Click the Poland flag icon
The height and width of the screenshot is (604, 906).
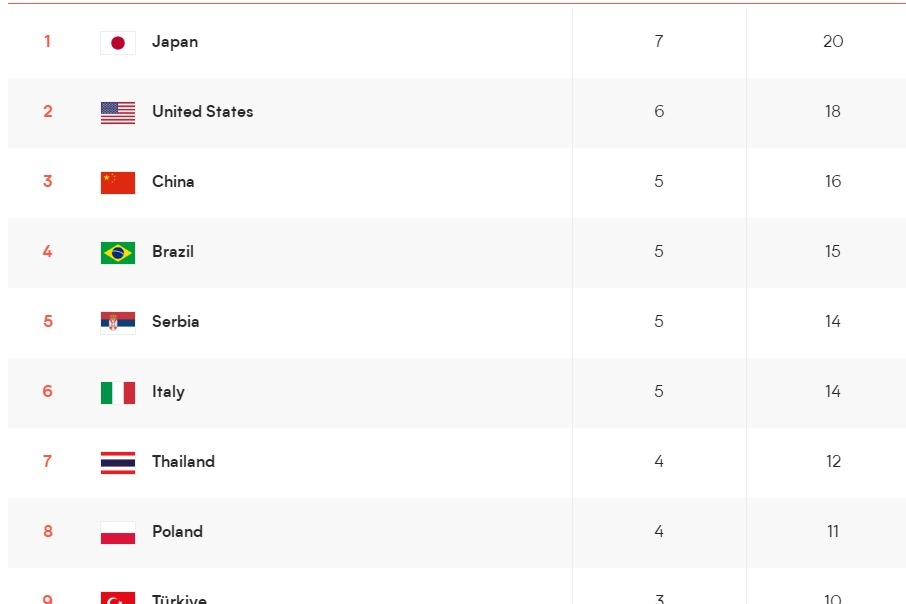coord(118,532)
